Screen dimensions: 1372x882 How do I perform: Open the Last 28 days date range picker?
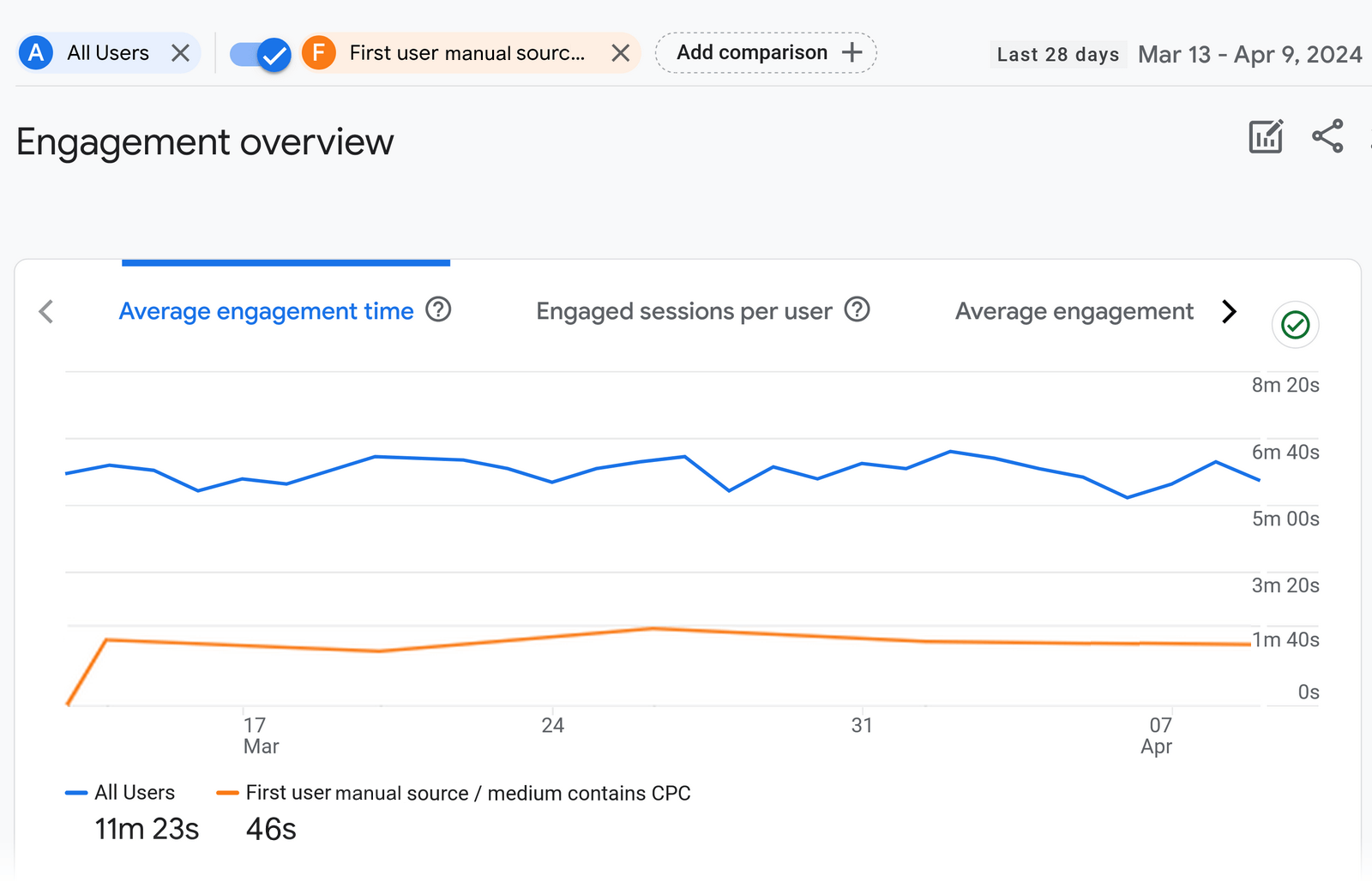tap(1057, 55)
